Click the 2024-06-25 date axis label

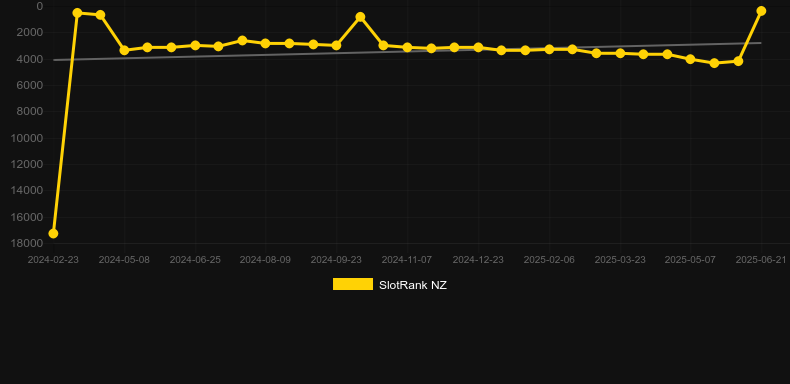[x=195, y=260]
